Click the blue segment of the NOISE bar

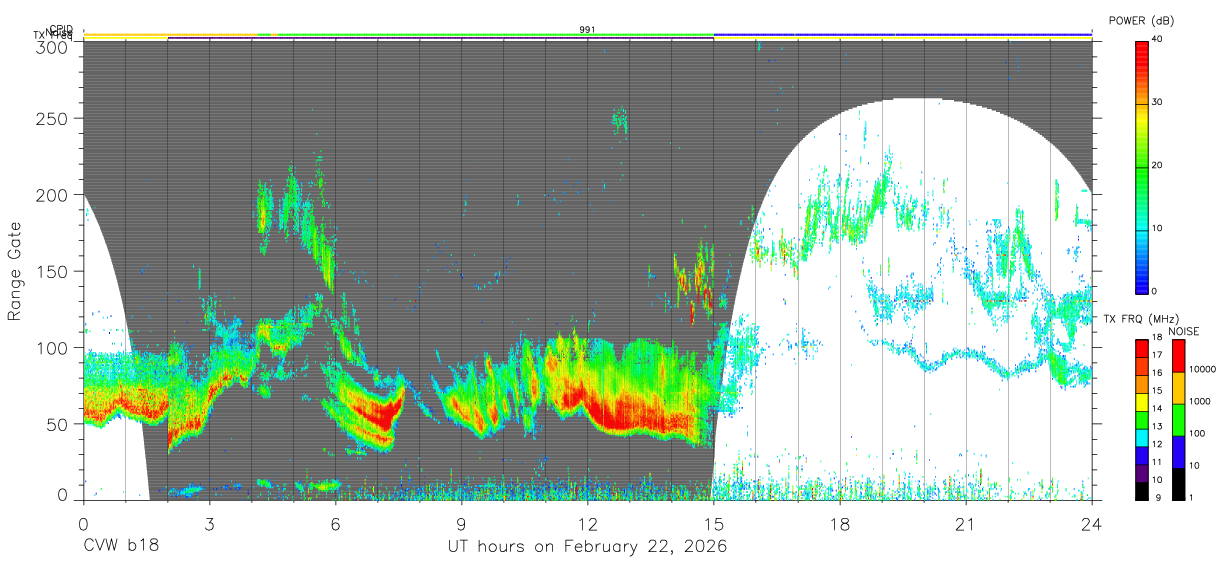pyautogui.click(x=1178, y=452)
